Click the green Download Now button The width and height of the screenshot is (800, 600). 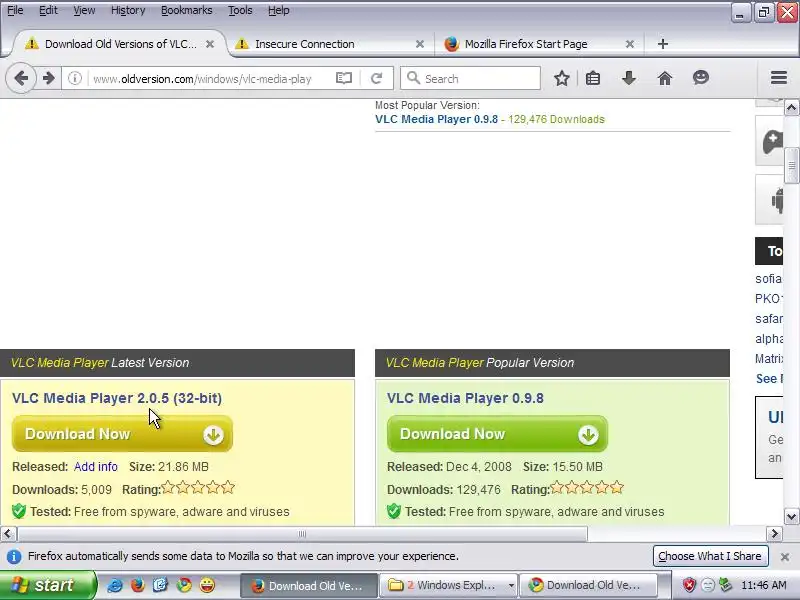pos(497,434)
